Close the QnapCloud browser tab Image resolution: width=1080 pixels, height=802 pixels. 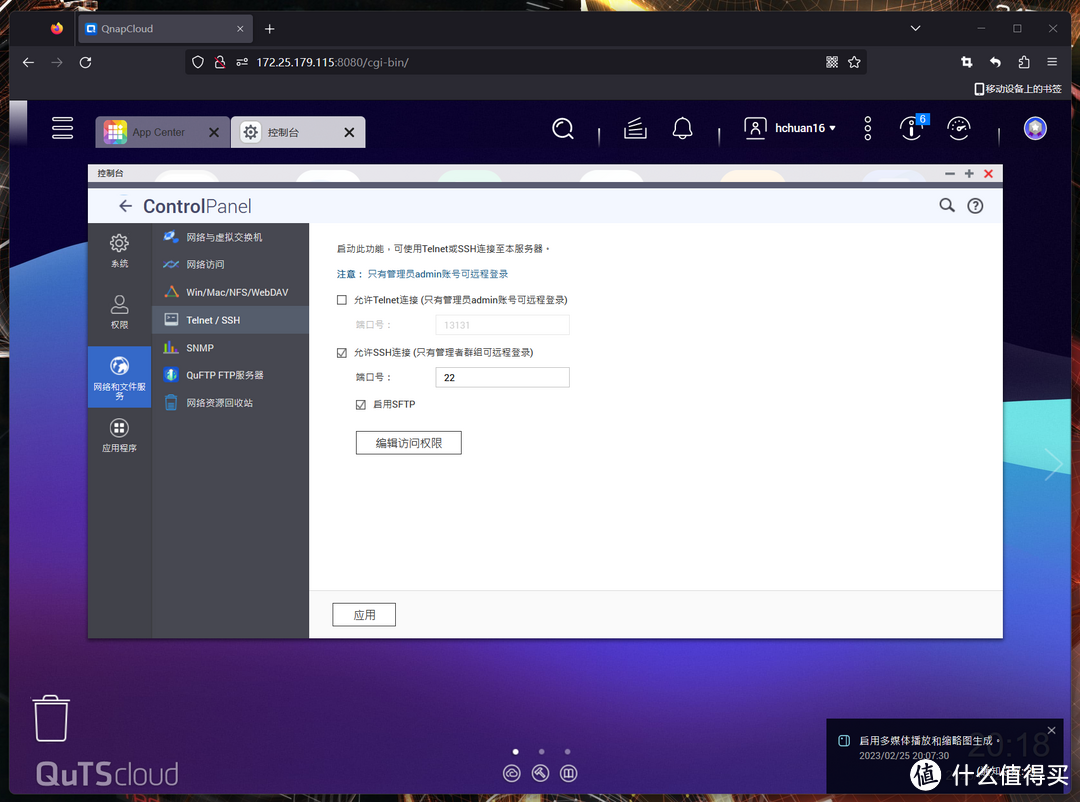pos(240,29)
